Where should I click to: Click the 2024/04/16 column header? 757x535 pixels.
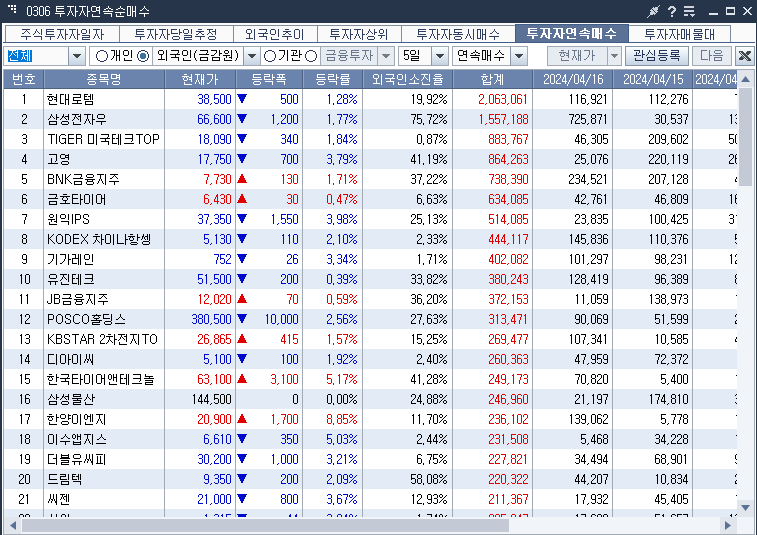[x=573, y=79]
